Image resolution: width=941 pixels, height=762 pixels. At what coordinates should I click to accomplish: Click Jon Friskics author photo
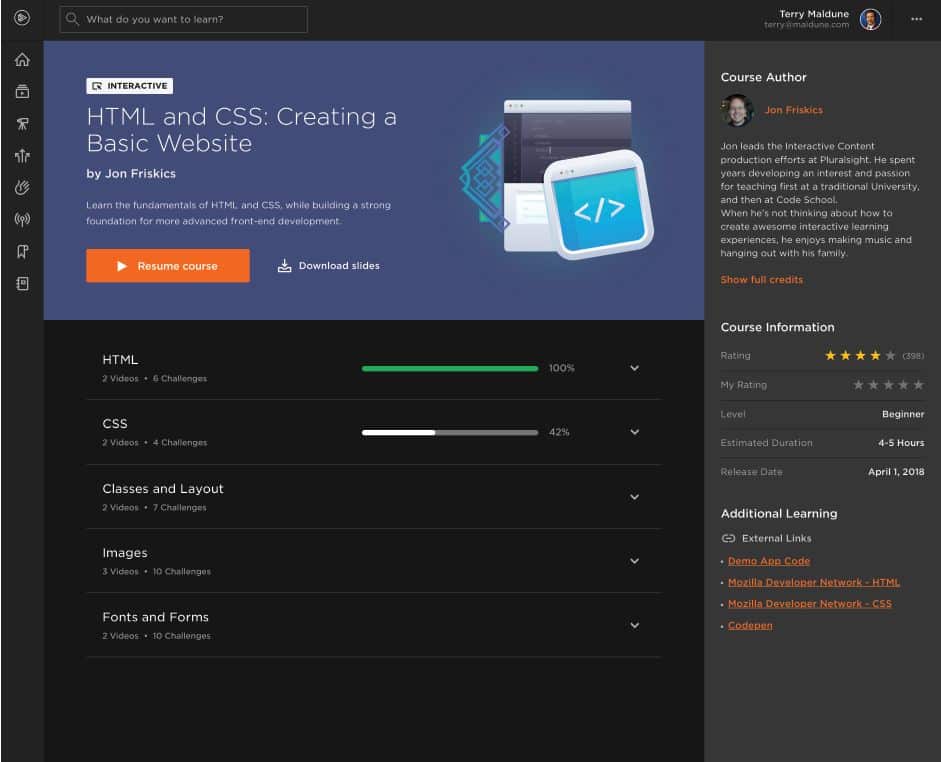[x=738, y=110]
